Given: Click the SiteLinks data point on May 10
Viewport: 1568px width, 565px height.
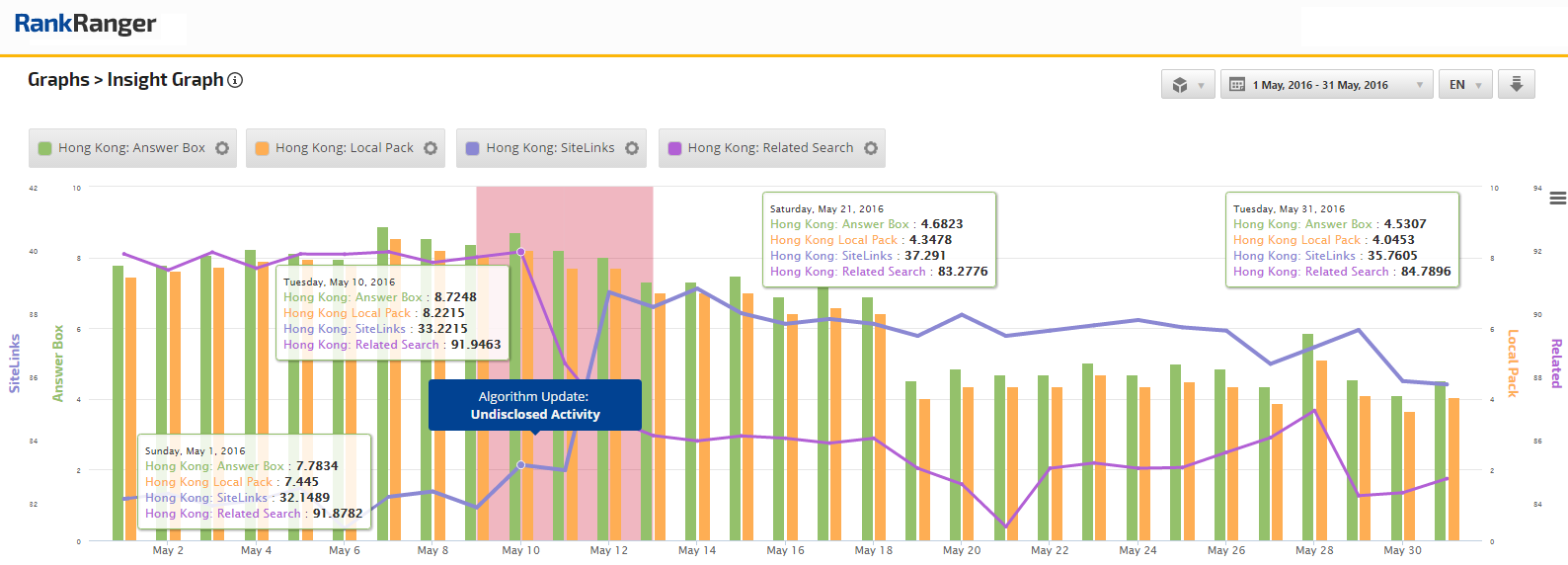Looking at the screenshot, I should (521, 465).
